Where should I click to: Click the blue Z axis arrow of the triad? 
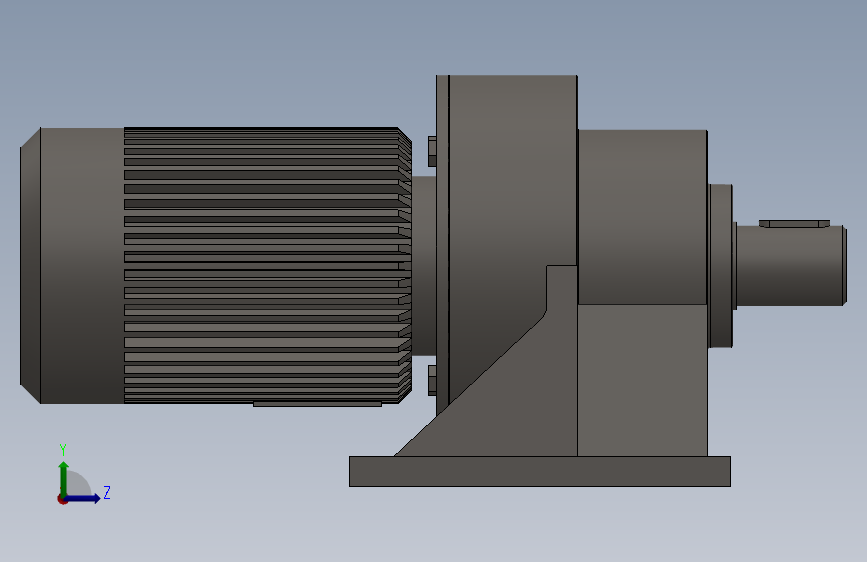pyautogui.click(x=83, y=498)
